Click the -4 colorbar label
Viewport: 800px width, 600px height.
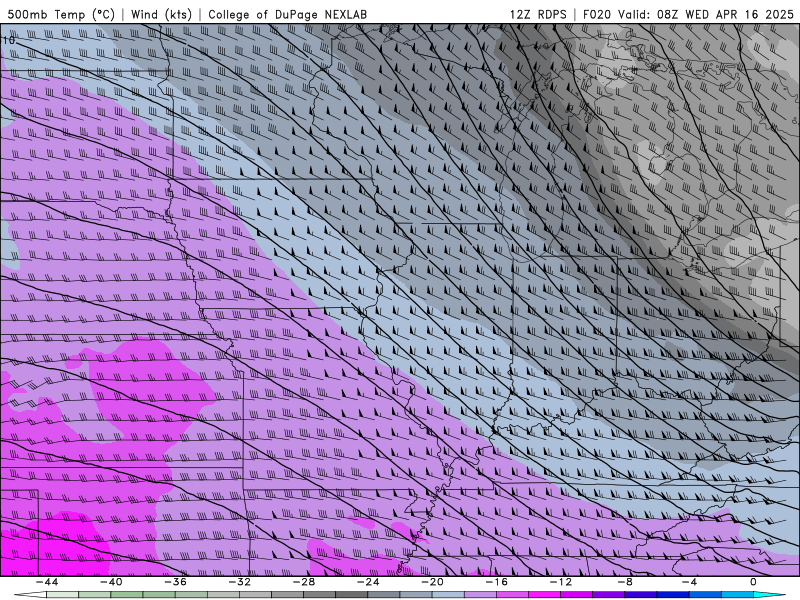point(689,582)
